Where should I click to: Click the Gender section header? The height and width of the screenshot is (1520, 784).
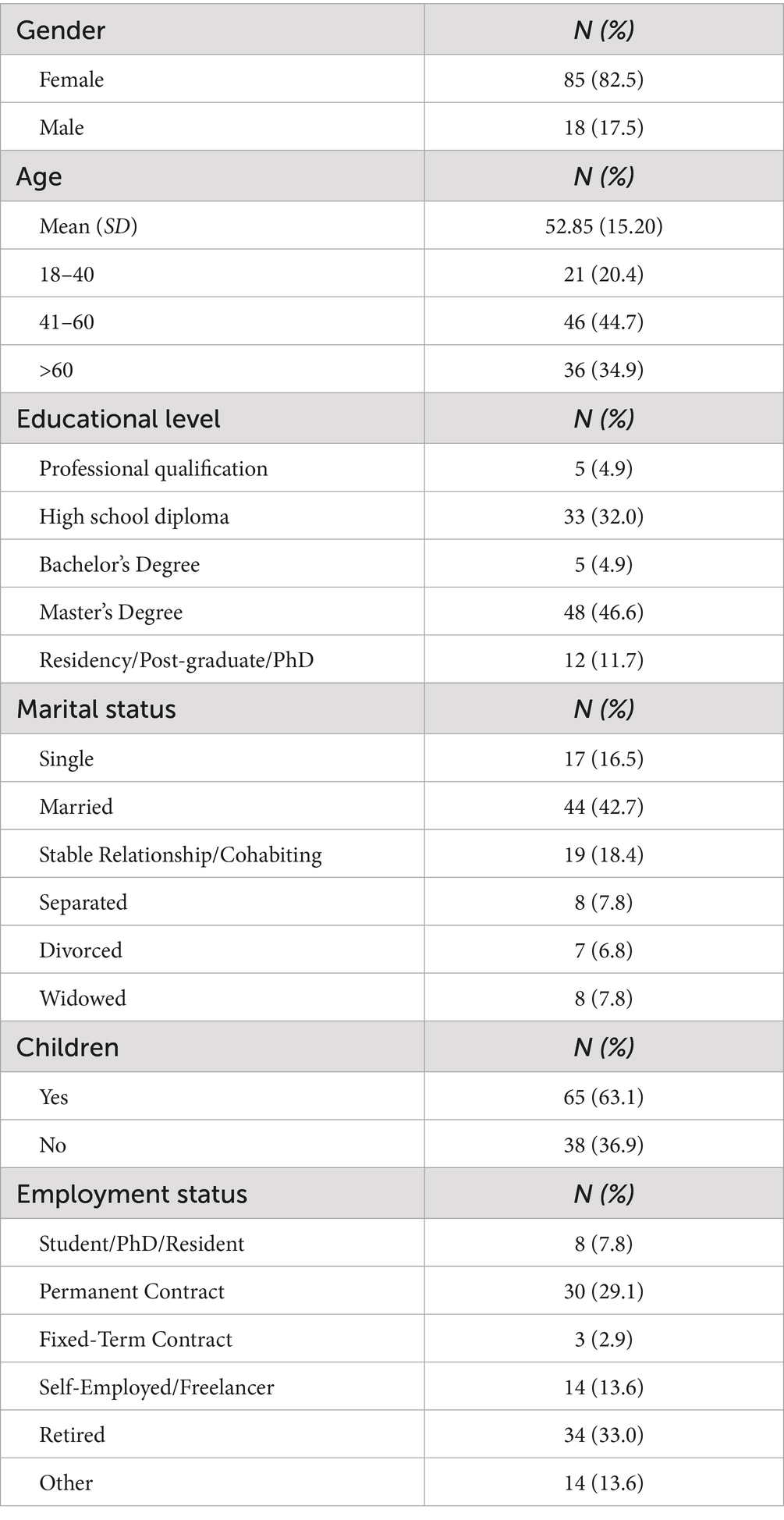(x=61, y=30)
